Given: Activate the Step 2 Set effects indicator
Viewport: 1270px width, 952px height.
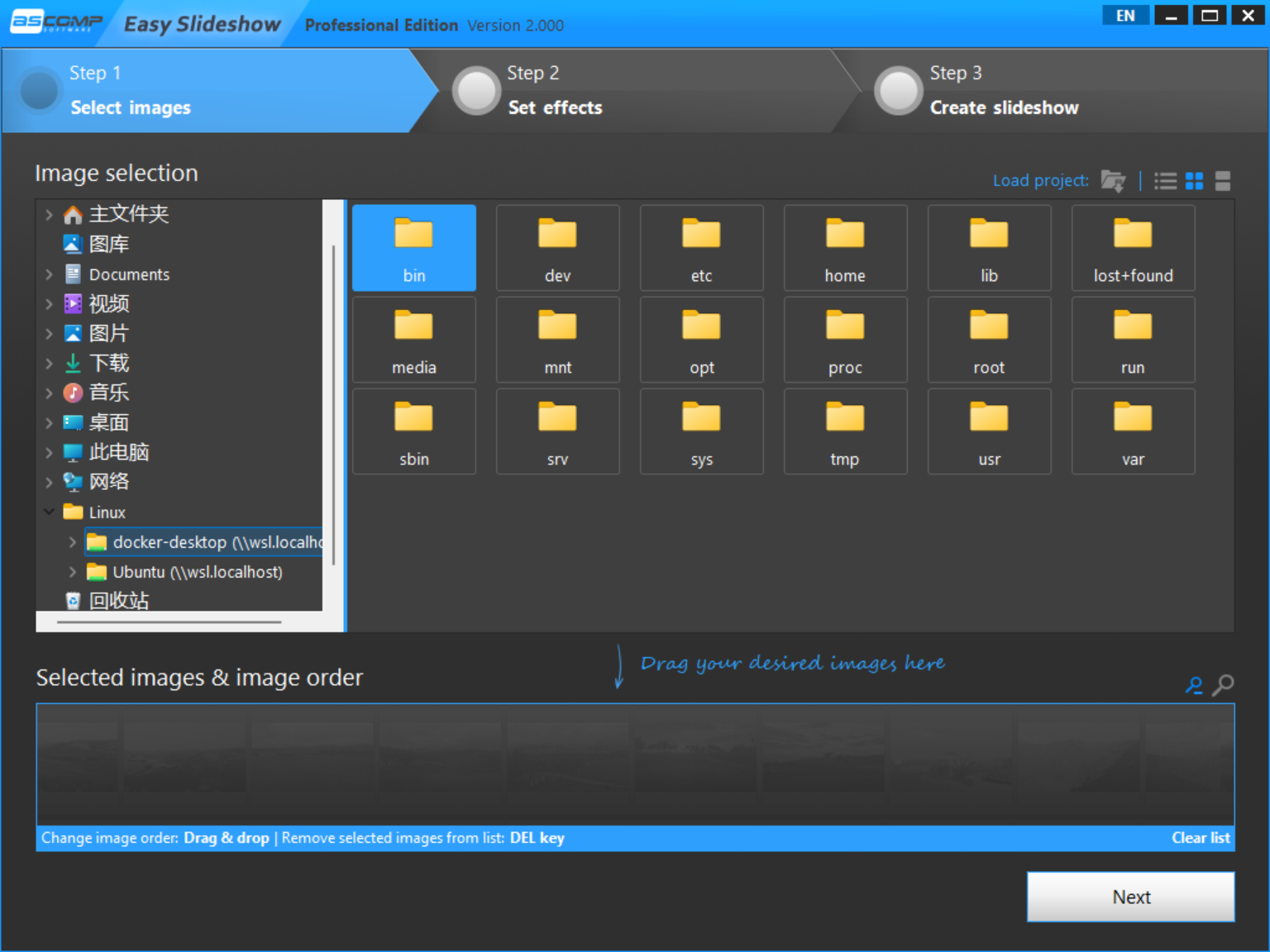Looking at the screenshot, I should [476, 91].
